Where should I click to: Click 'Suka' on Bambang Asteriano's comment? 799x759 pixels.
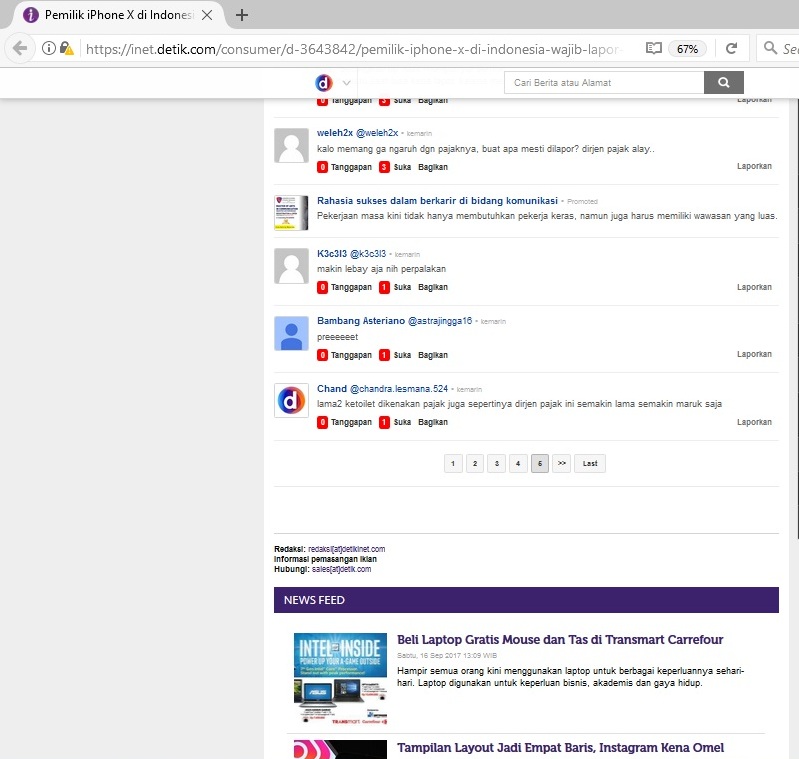pyautogui.click(x=402, y=355)
